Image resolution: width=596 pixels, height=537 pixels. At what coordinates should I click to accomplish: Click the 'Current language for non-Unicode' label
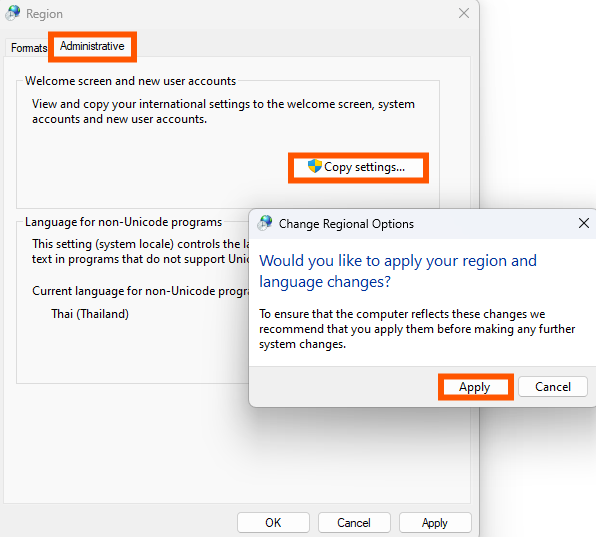coord(140,291)
